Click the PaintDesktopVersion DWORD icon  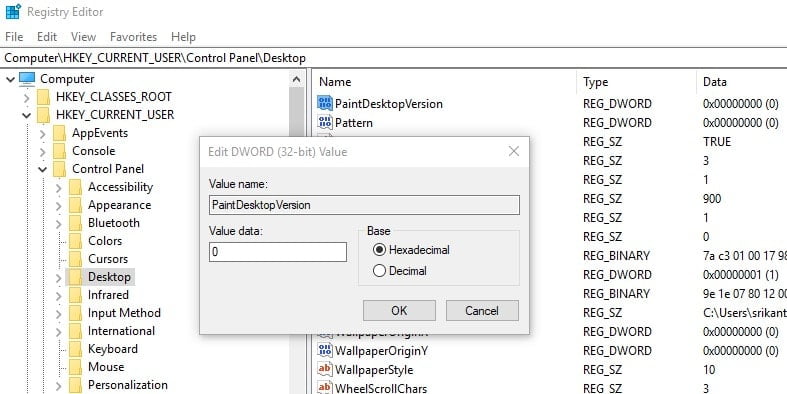point(325,103)
